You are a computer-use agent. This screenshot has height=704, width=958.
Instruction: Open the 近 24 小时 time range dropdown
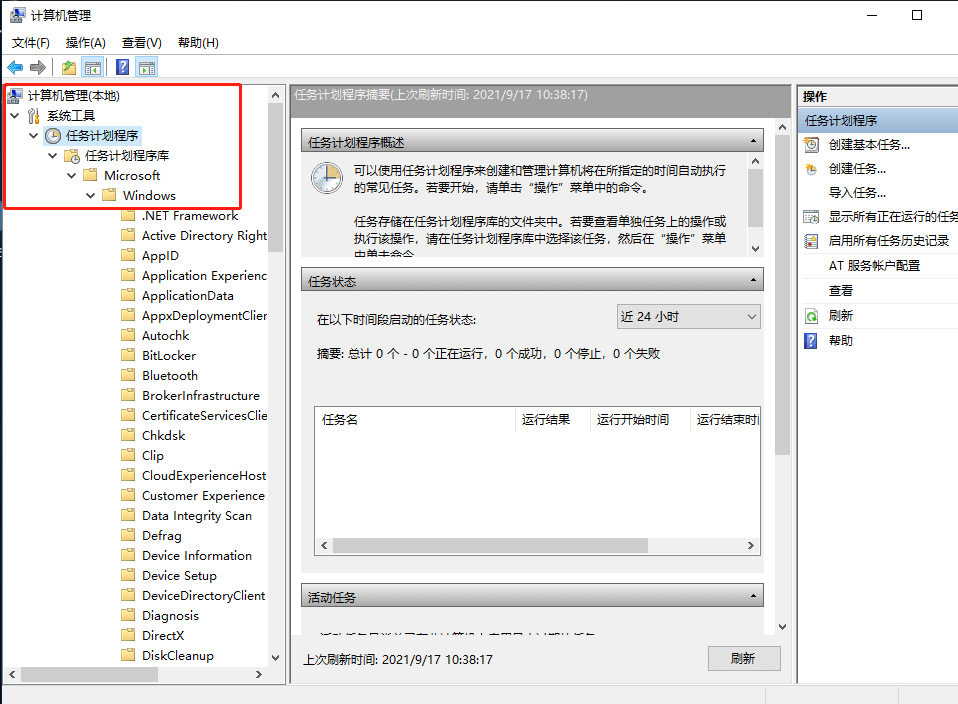[x=688, y=317]
